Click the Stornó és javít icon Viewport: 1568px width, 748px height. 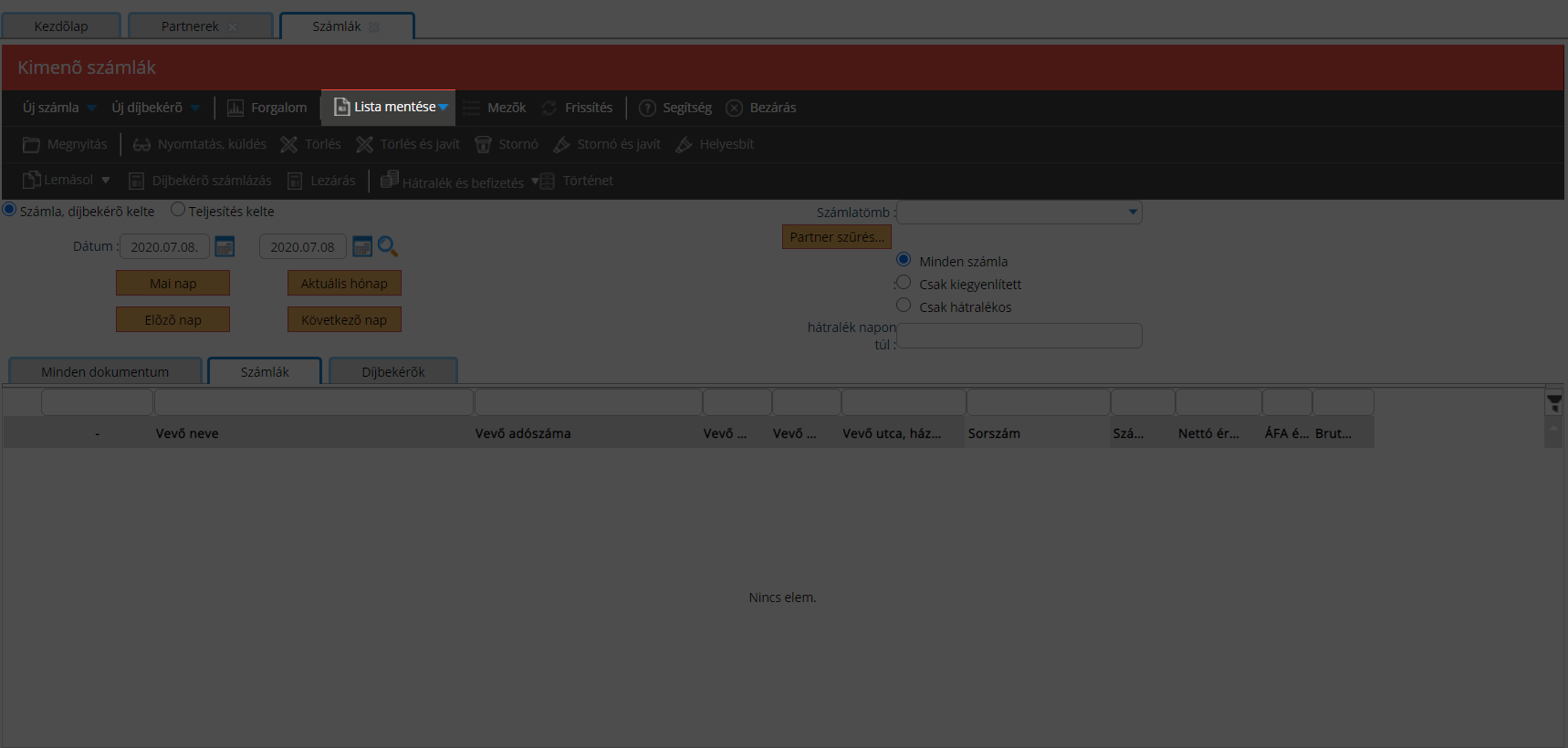[x=561, y=144]
